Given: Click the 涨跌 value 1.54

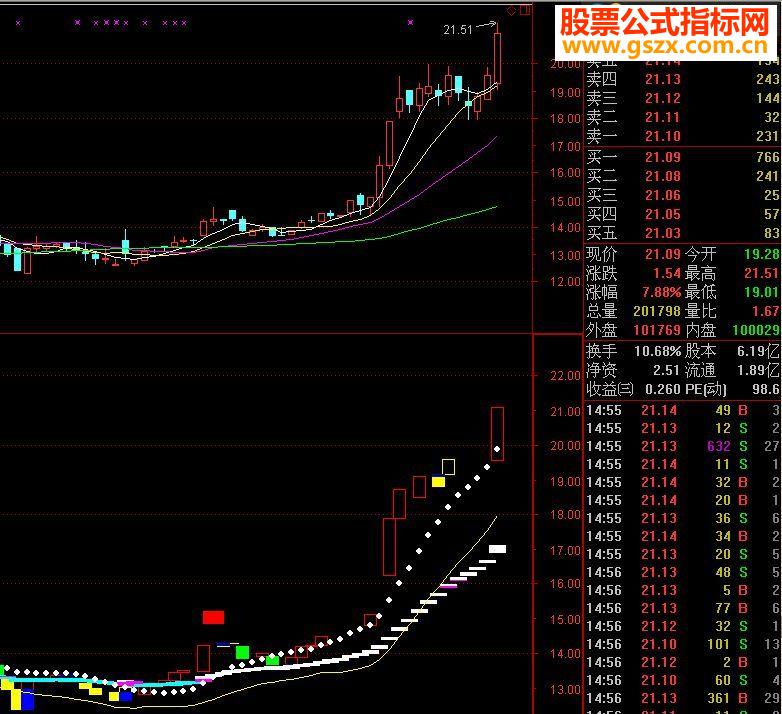Looking at the screenshot, I should pyautogui.click(x=667, y=273).
